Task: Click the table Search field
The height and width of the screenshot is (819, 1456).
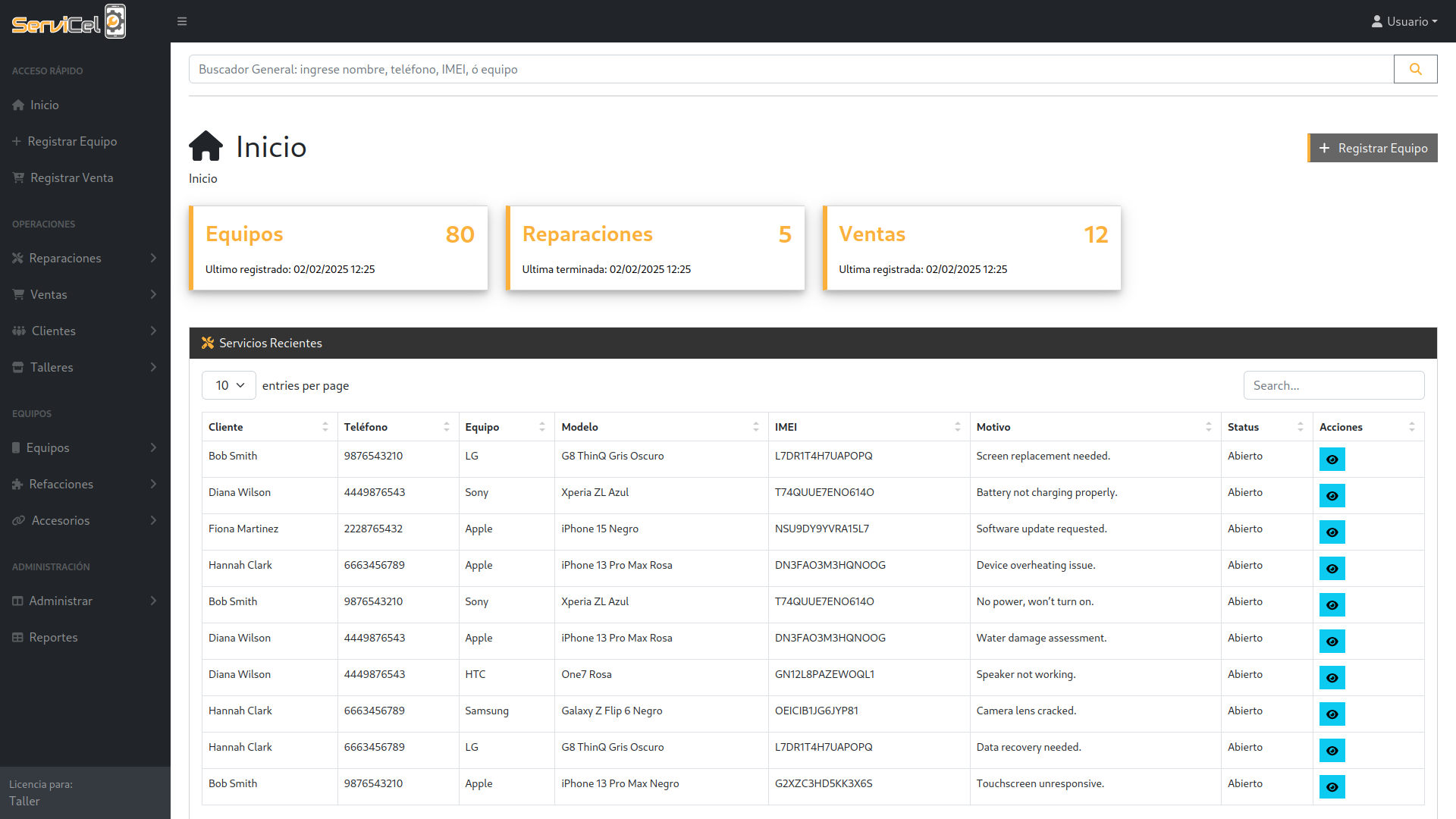Action: 1334,385
